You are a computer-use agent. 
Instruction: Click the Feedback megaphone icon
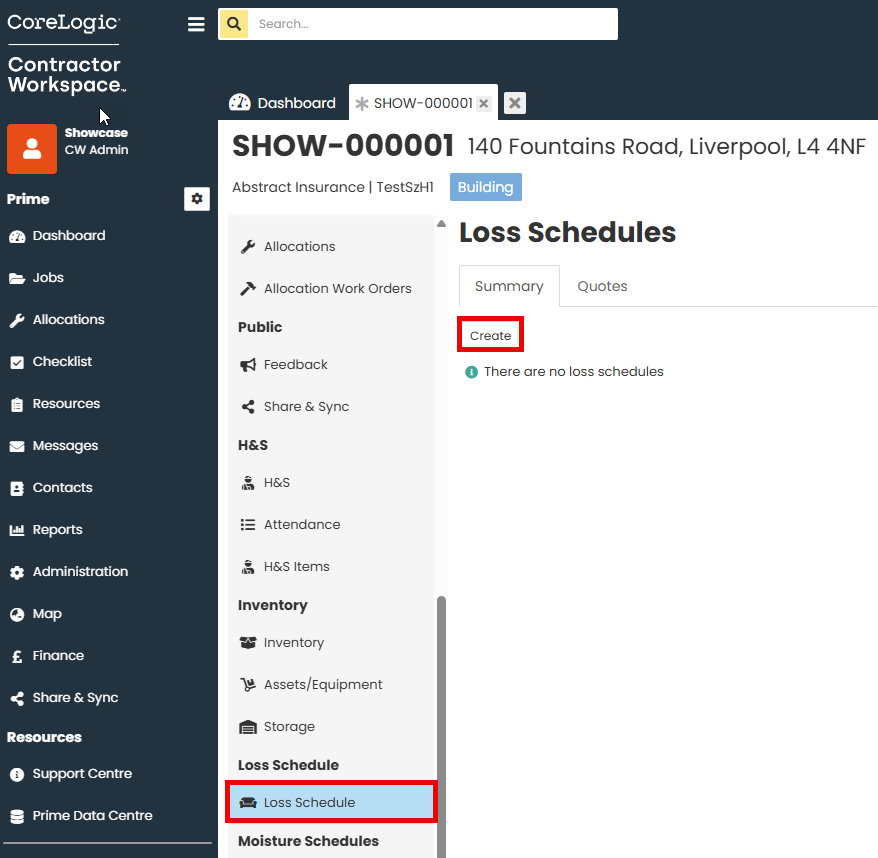248,365
